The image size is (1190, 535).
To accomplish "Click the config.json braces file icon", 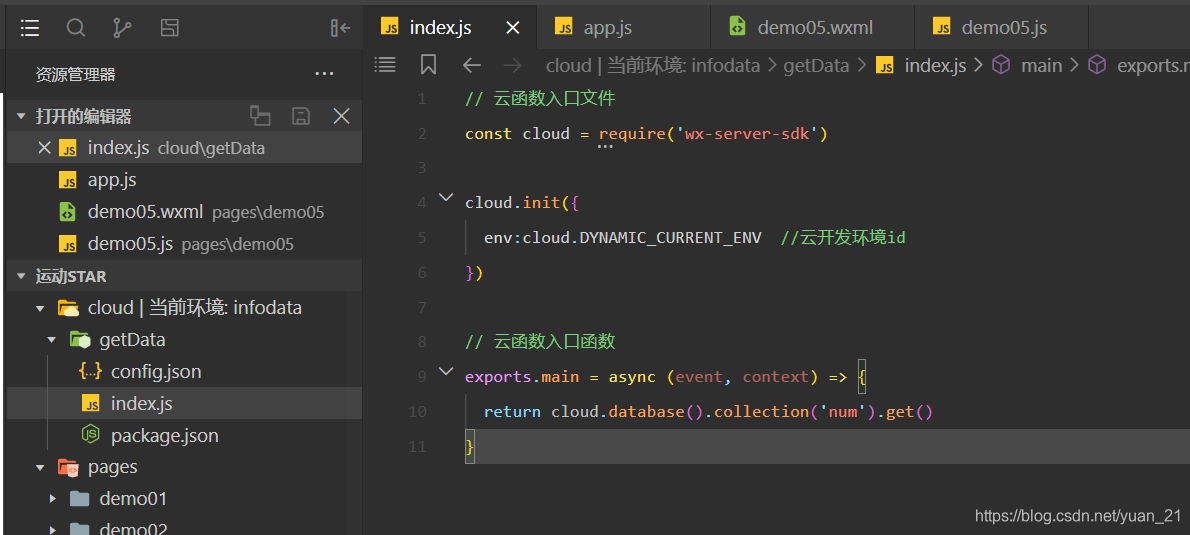I will 90,372.
